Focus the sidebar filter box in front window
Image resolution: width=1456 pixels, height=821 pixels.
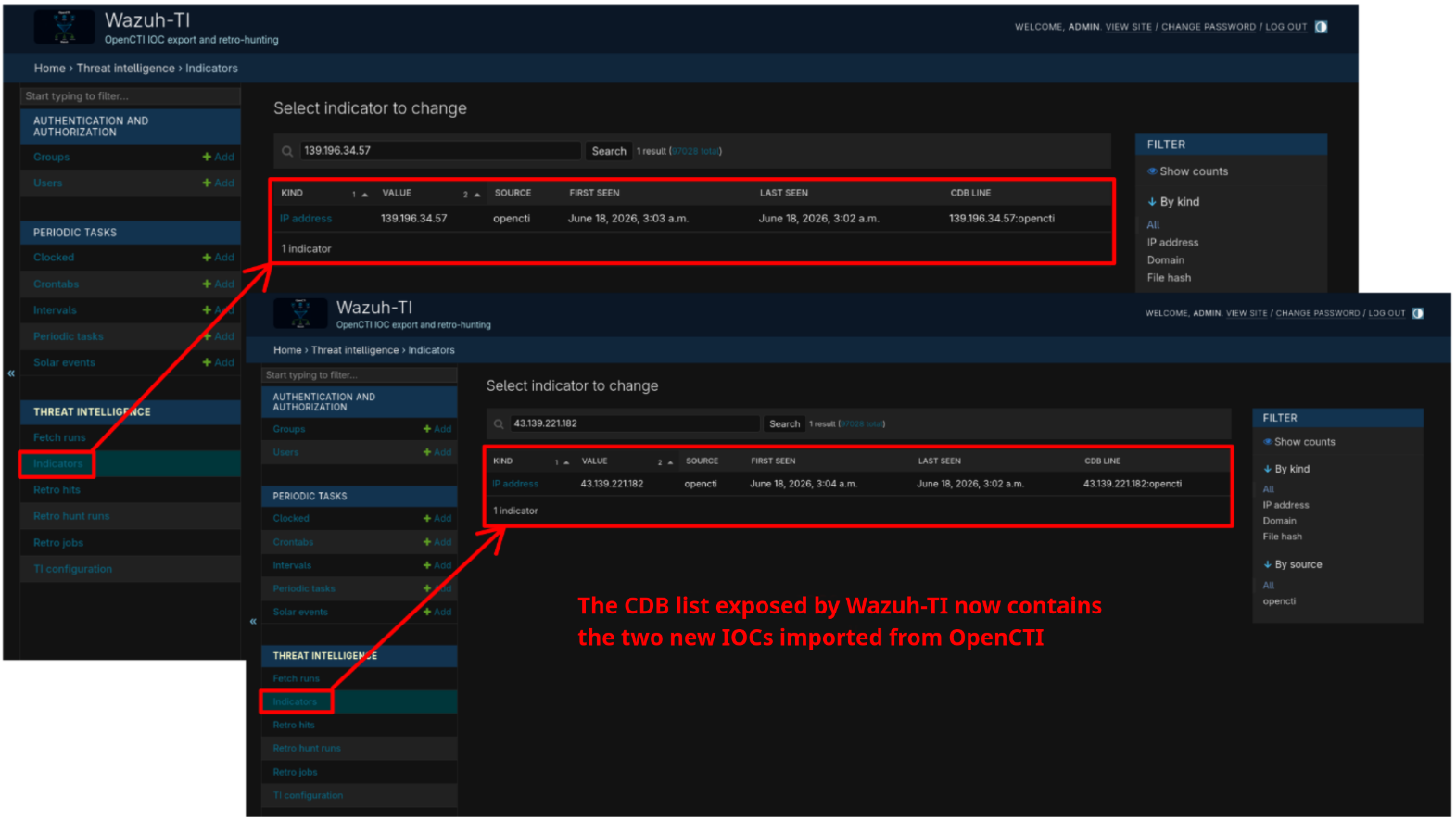[x=360, y=375]
